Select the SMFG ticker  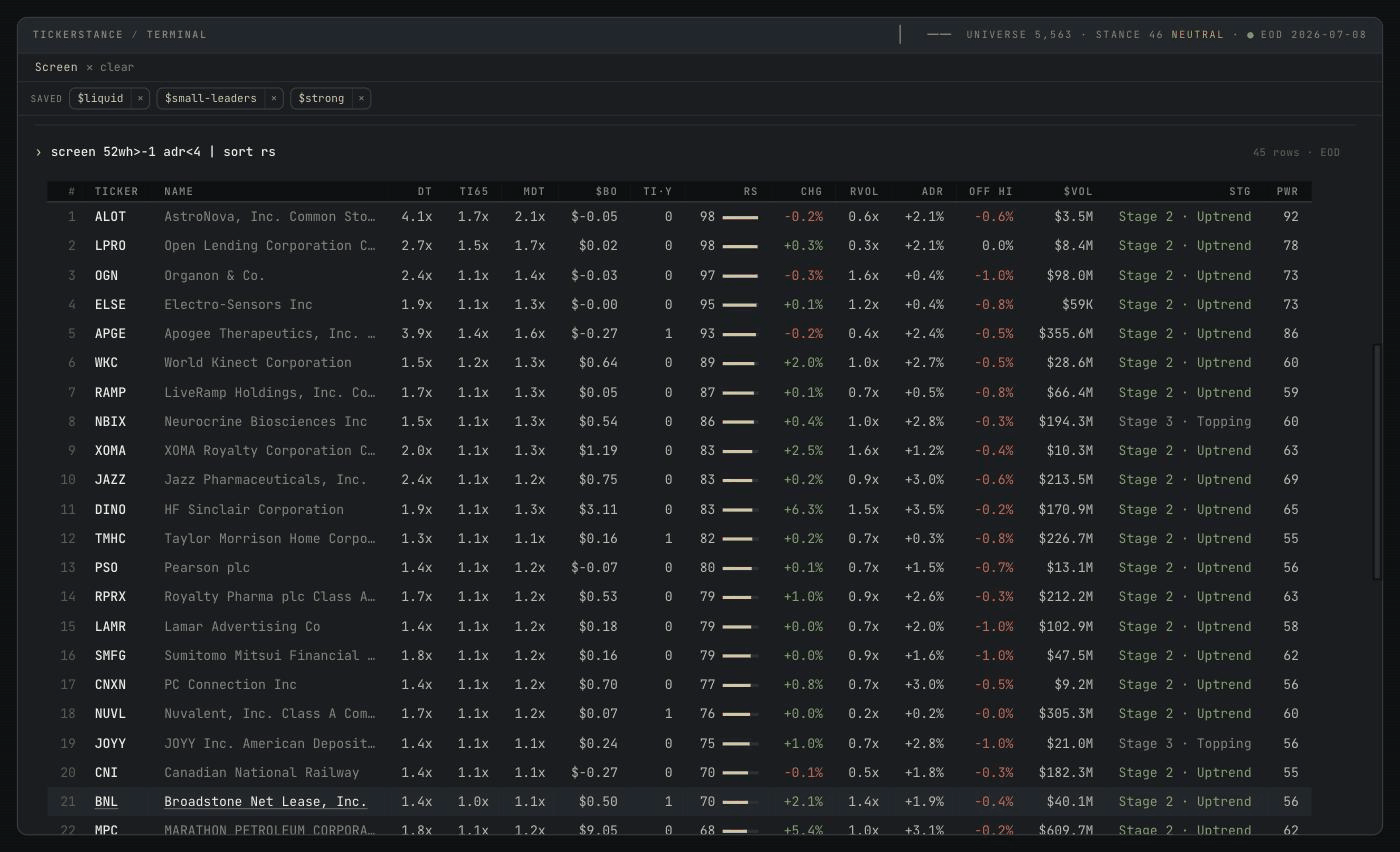tap(110, 655)
